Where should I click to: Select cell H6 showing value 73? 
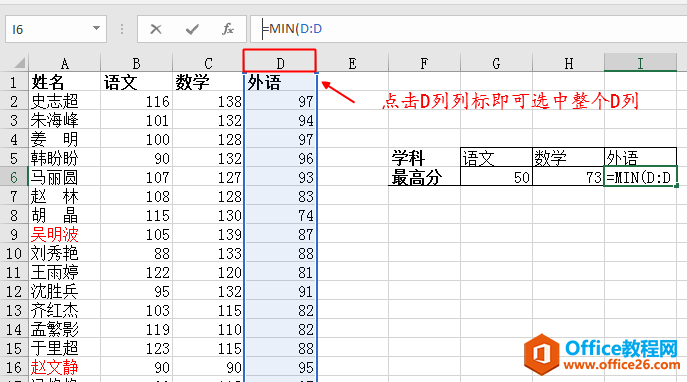point(568,177)
